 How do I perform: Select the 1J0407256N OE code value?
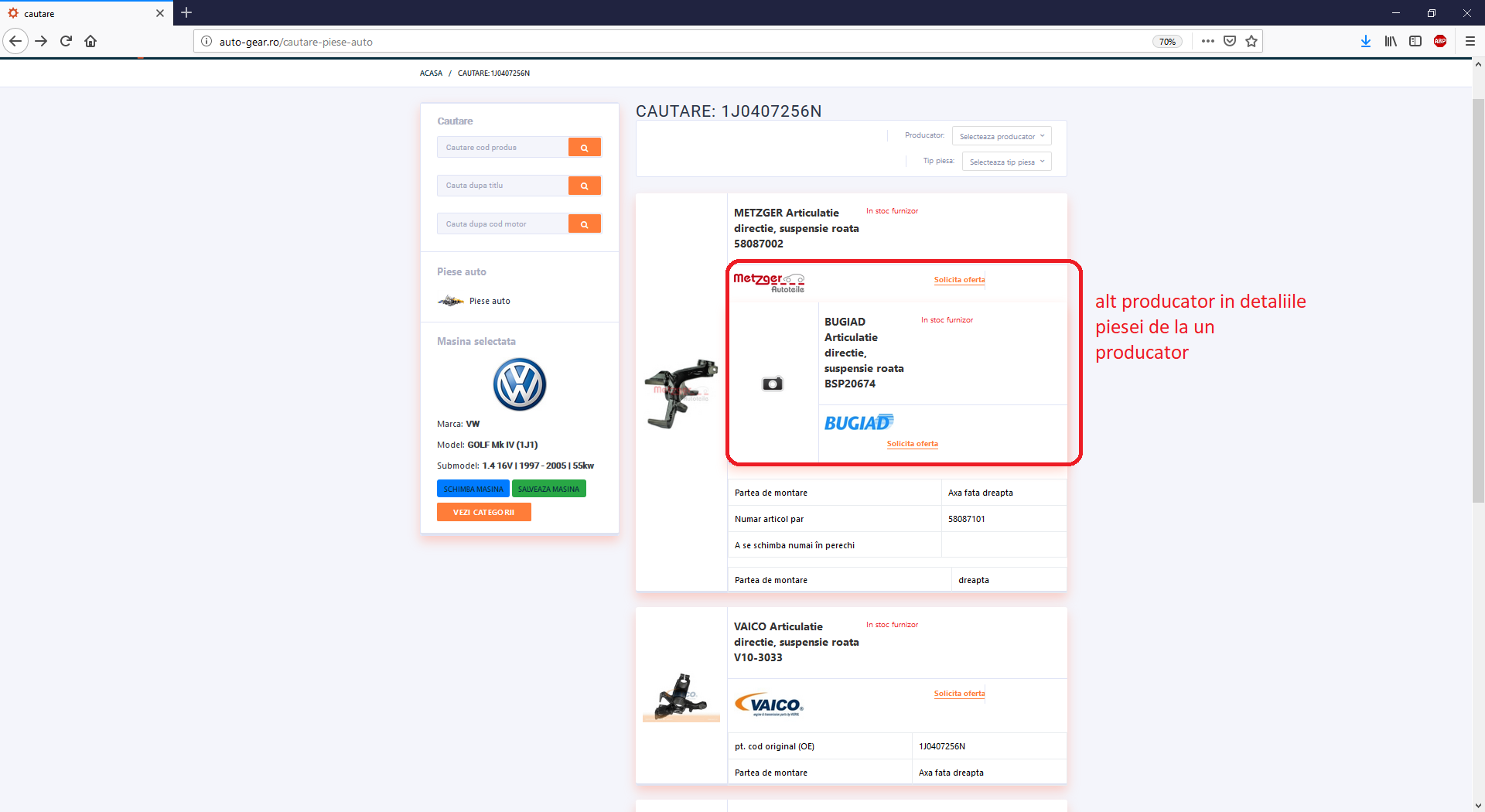[x=942, y=746]
